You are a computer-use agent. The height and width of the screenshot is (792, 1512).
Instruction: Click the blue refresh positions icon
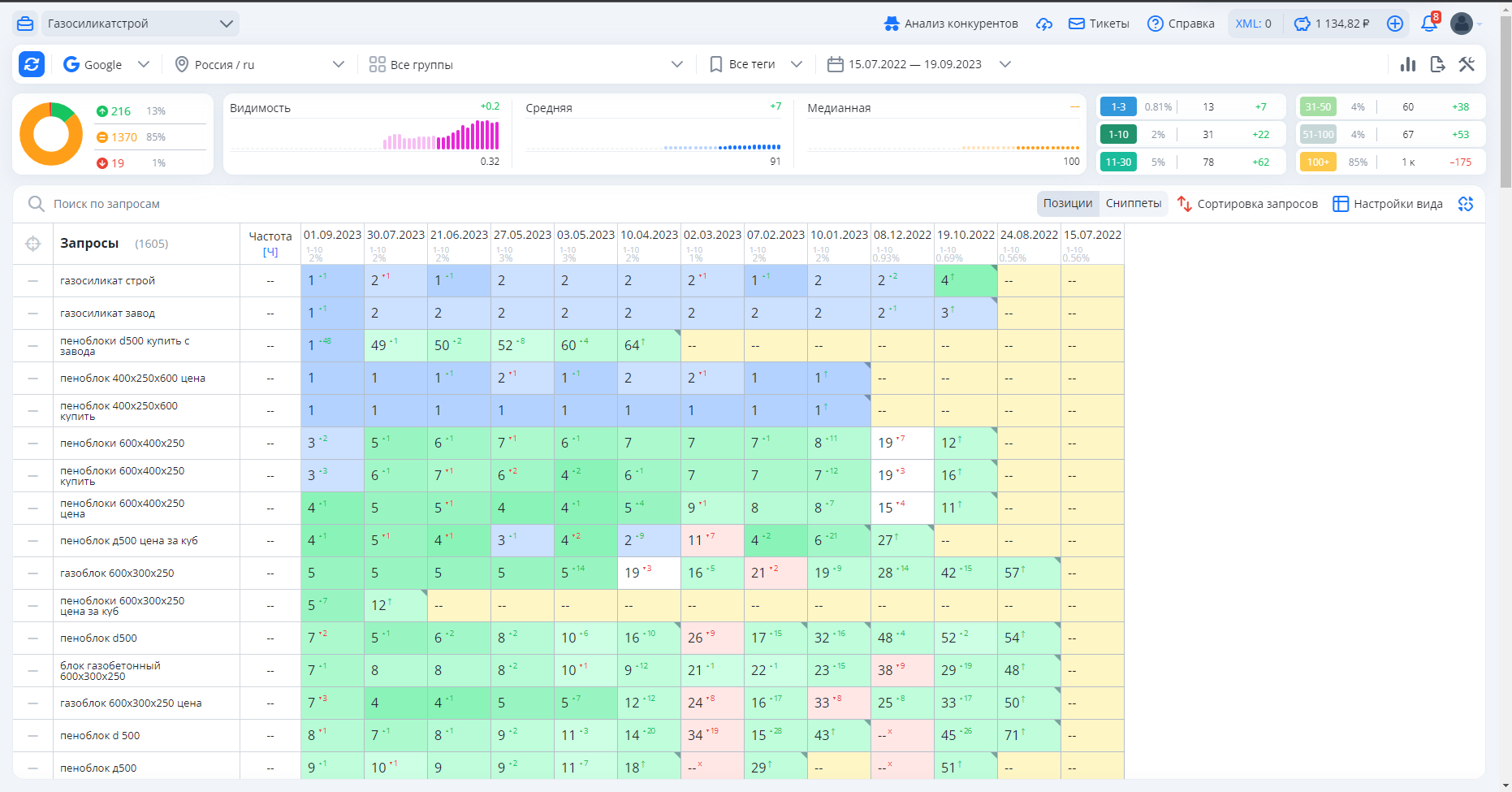tap(32, 64)
